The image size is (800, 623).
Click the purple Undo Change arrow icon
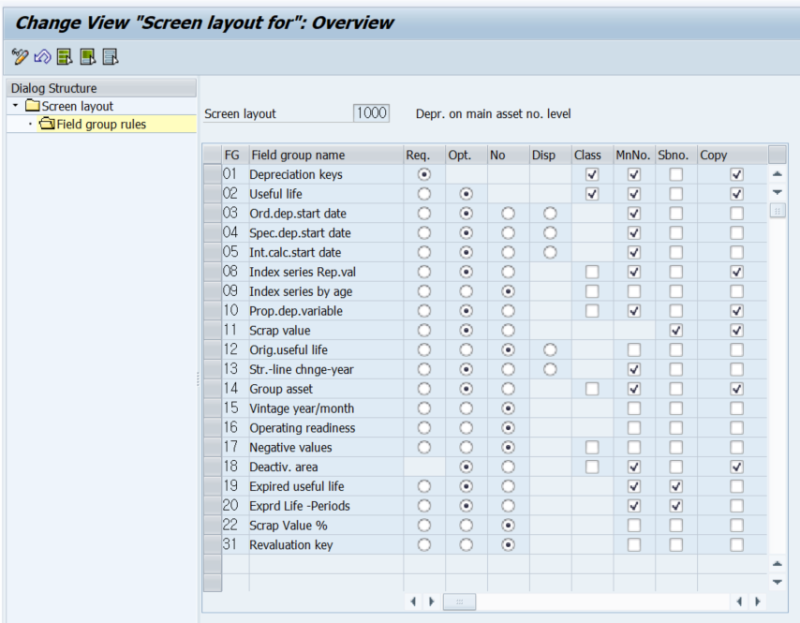[42, 57]
